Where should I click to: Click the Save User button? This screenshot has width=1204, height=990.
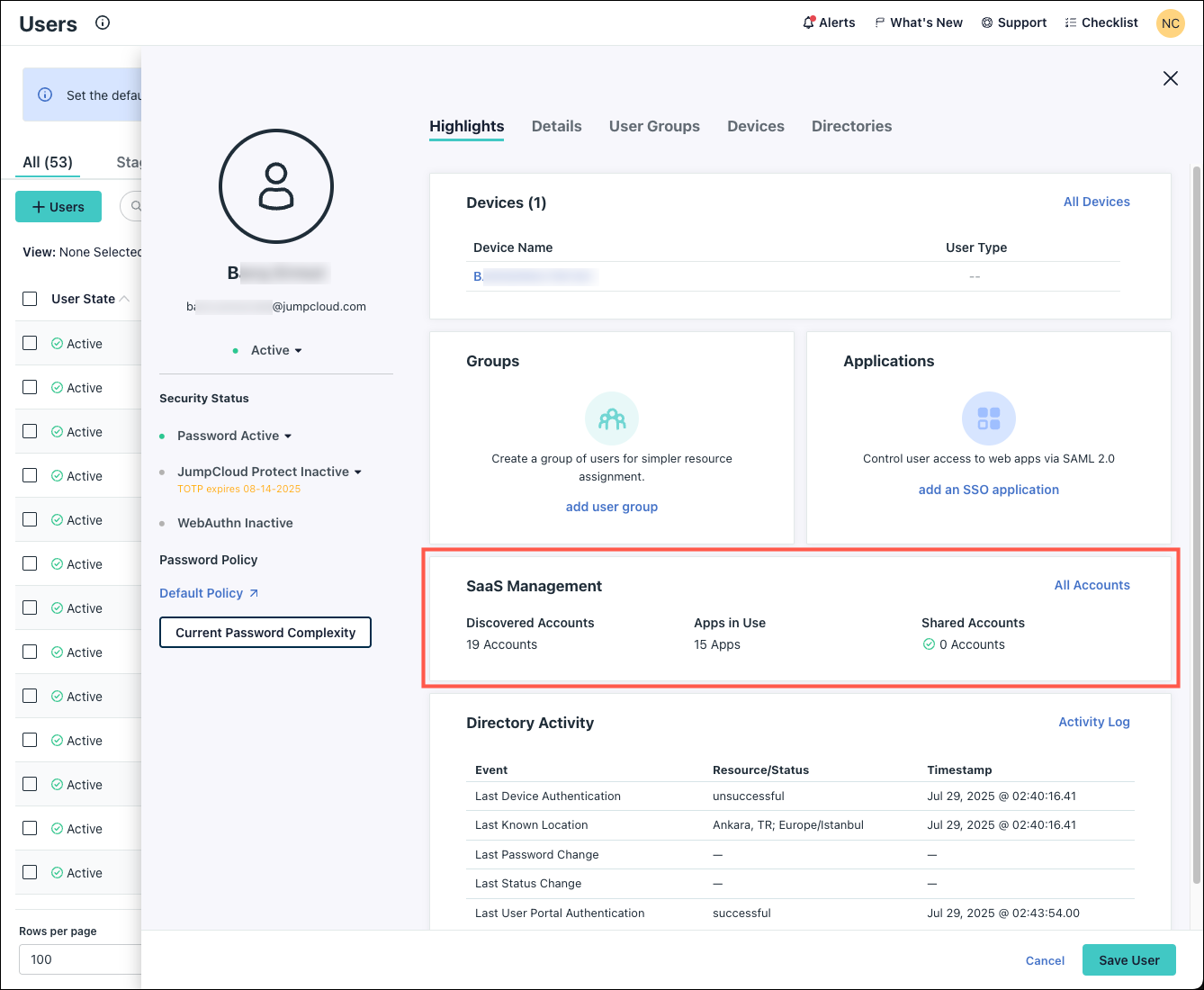pyautogui.click(x=1128, y=960)
